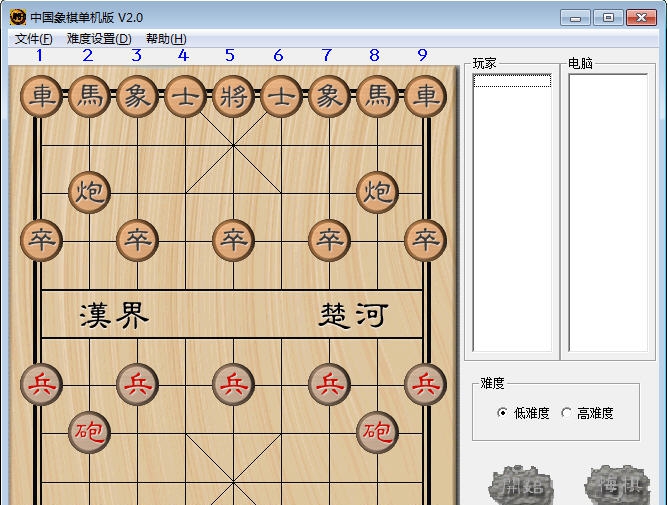Undo a move with 悔棋 stone button
This screenshot has width=668, height=505.
click(x=618, y=486)
